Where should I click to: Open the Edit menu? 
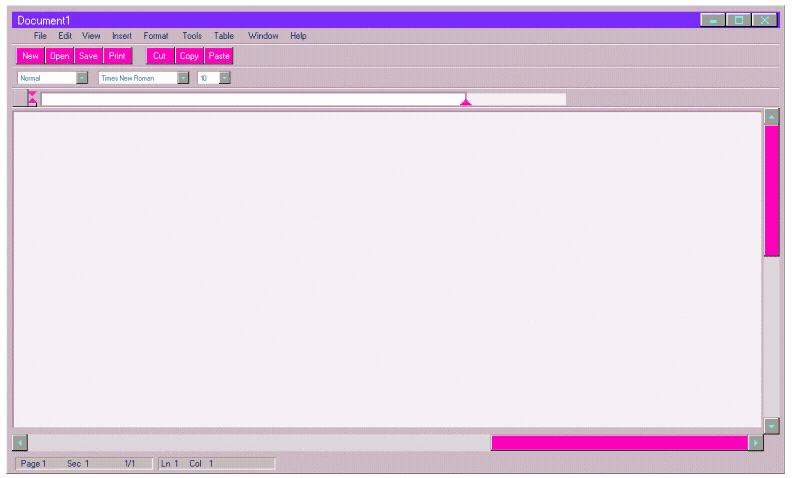[x=65, y=36]
